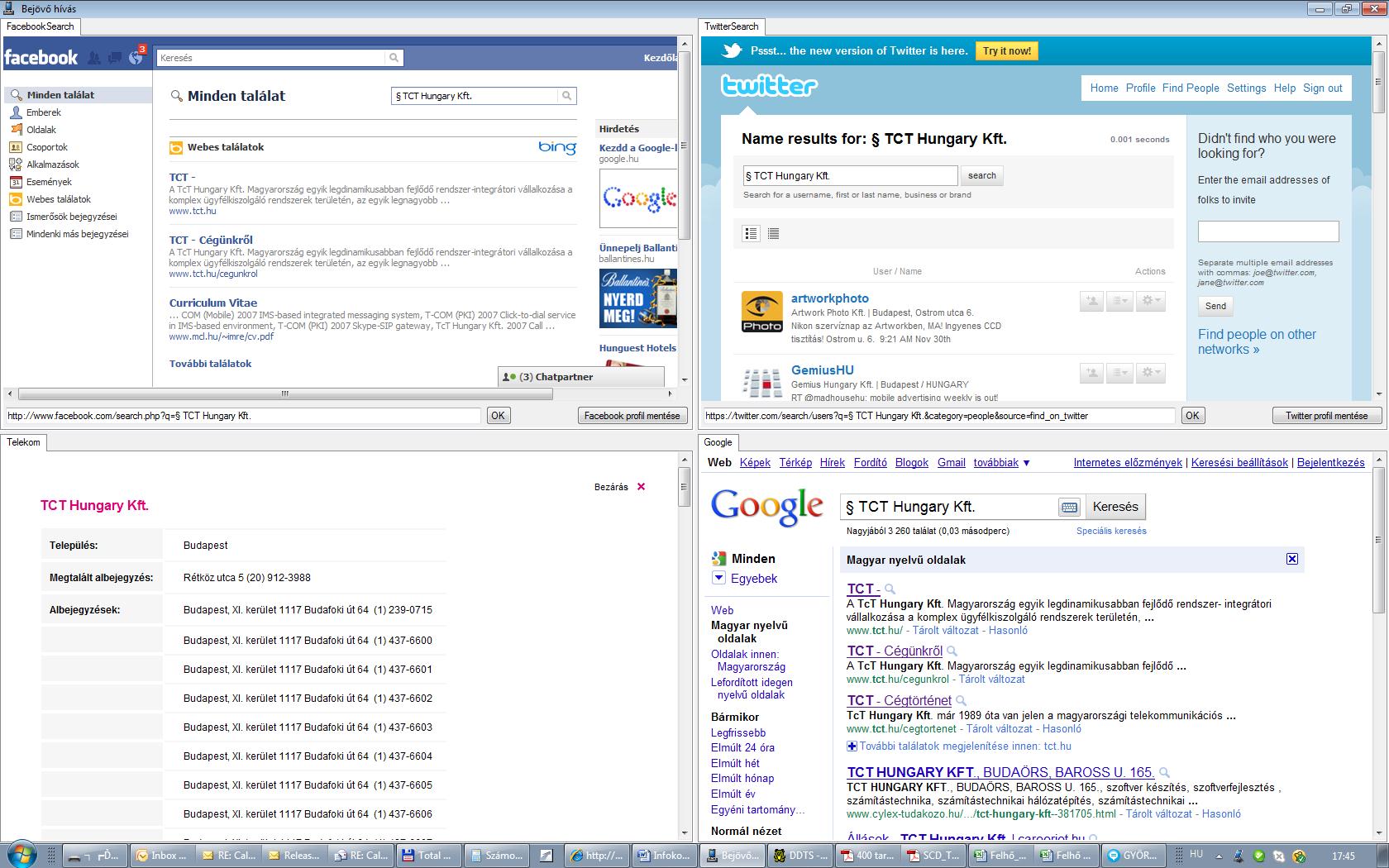Viewport: 1389px width, 868px height.
Task: Open Twitter Settings menu item
Action: click(1246, 88)
